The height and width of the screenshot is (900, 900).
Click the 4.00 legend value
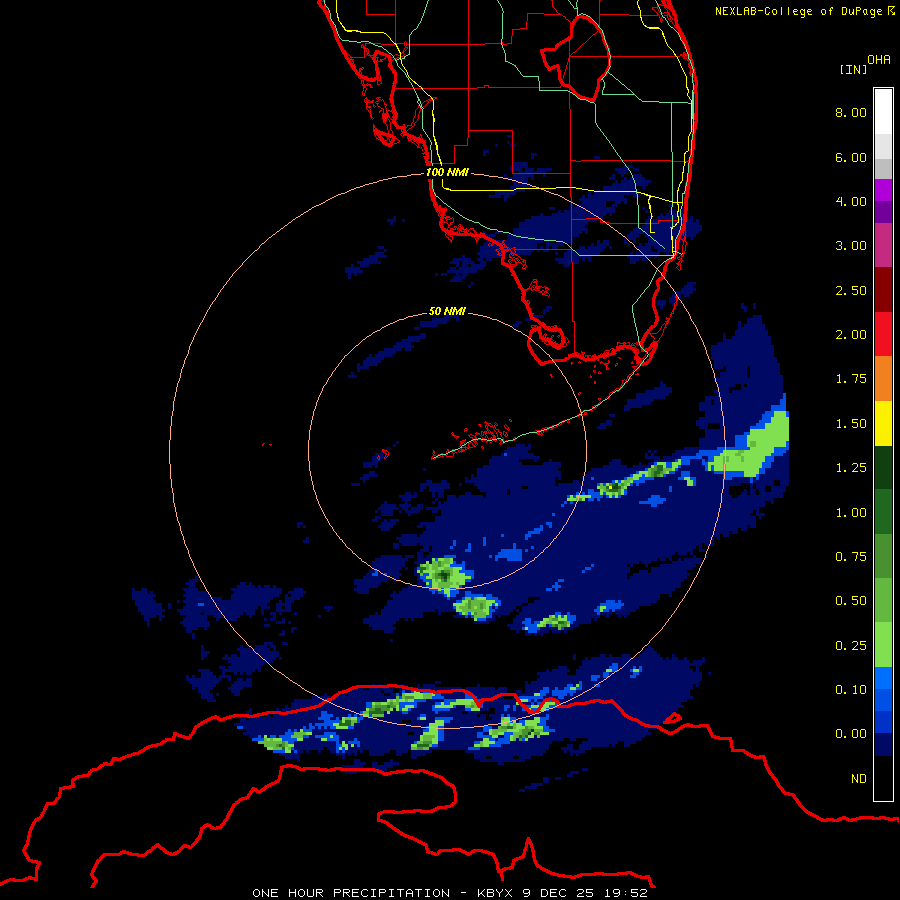(x=851, y=201)
